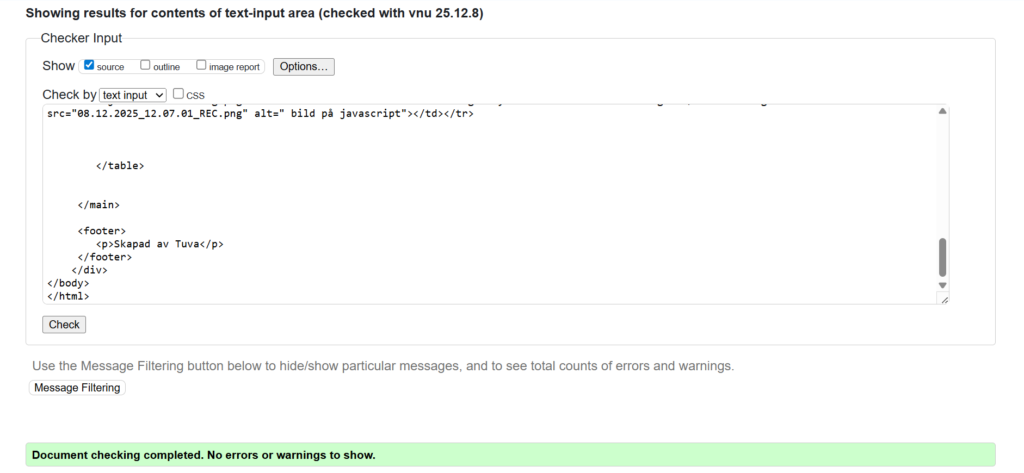Click the opening <footer> tag line
This screenshot has width=1024, height=473.
101,231
